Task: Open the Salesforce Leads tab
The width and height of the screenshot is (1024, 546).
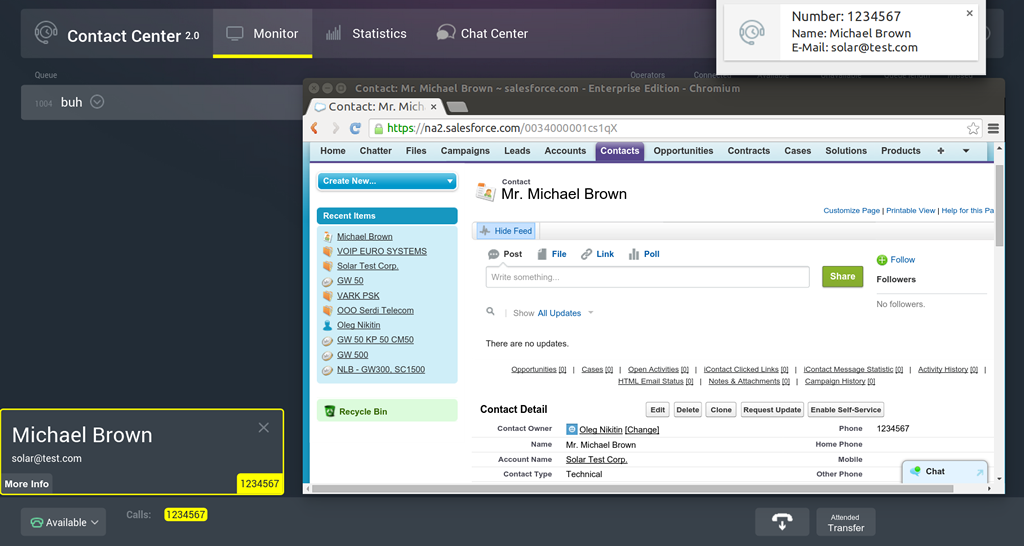Action: pos(517,151)
